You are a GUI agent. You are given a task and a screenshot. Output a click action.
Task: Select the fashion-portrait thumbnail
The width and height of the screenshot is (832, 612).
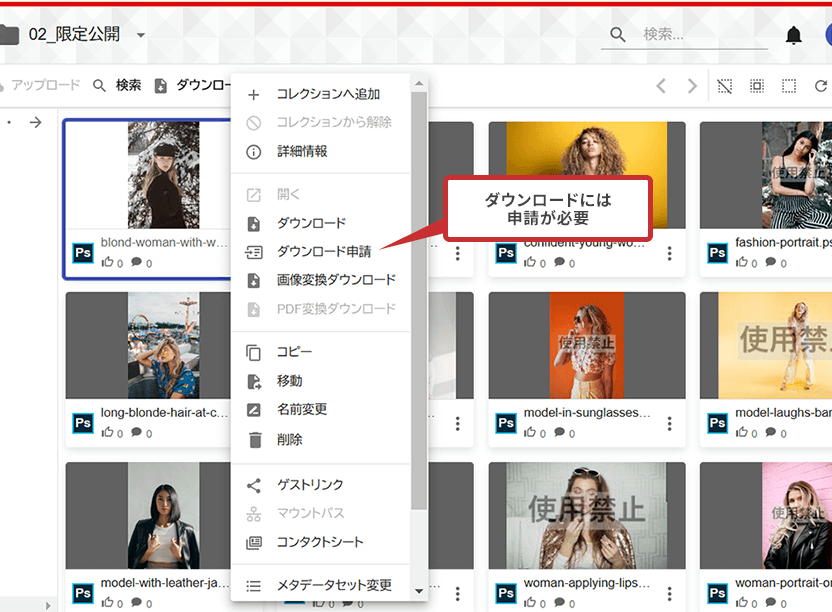[766, 175]
